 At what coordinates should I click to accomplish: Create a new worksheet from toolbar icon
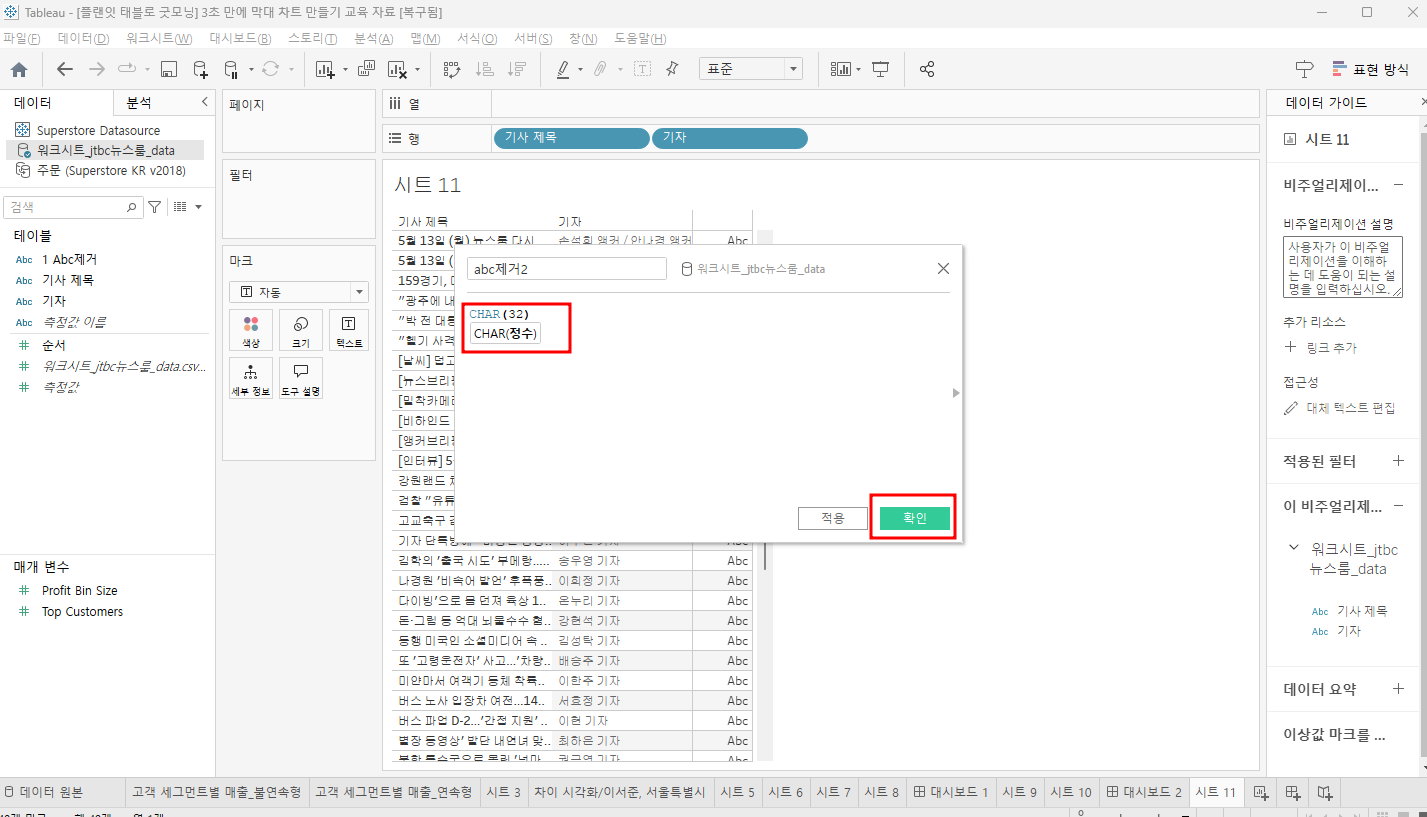(325, 69)
